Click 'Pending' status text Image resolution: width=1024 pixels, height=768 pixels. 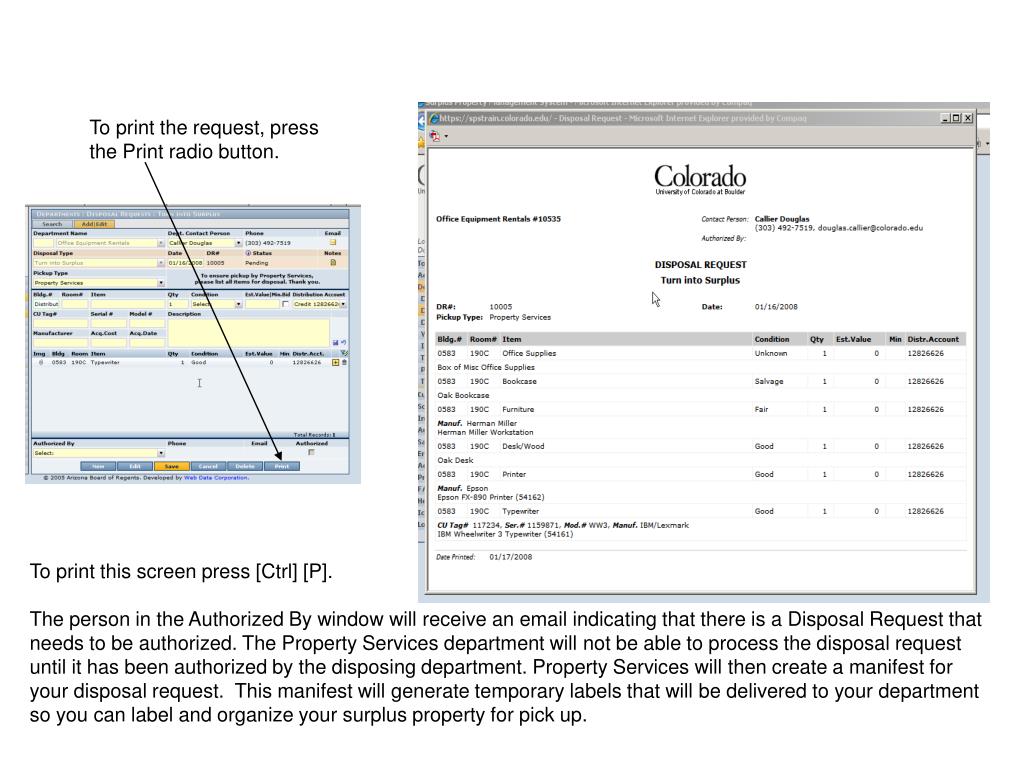pyautogui.click(x=257, y=263)
